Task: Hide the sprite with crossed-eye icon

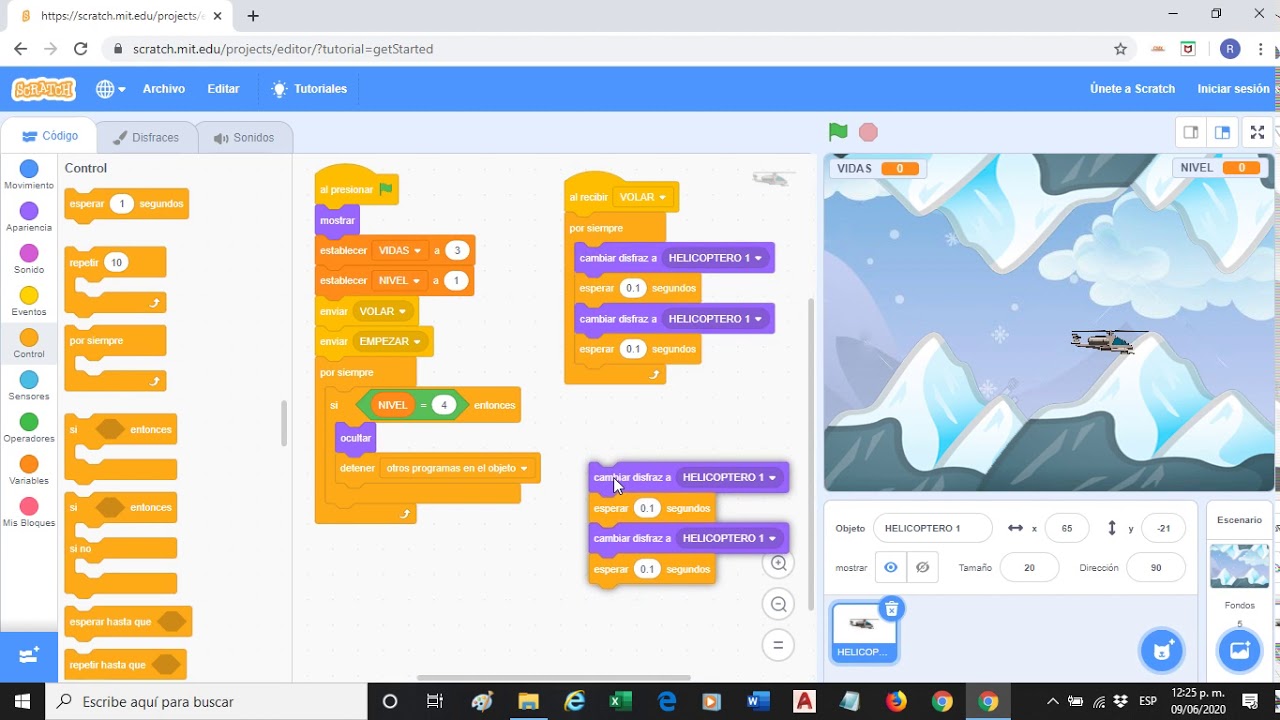Action: click(922, 567)
